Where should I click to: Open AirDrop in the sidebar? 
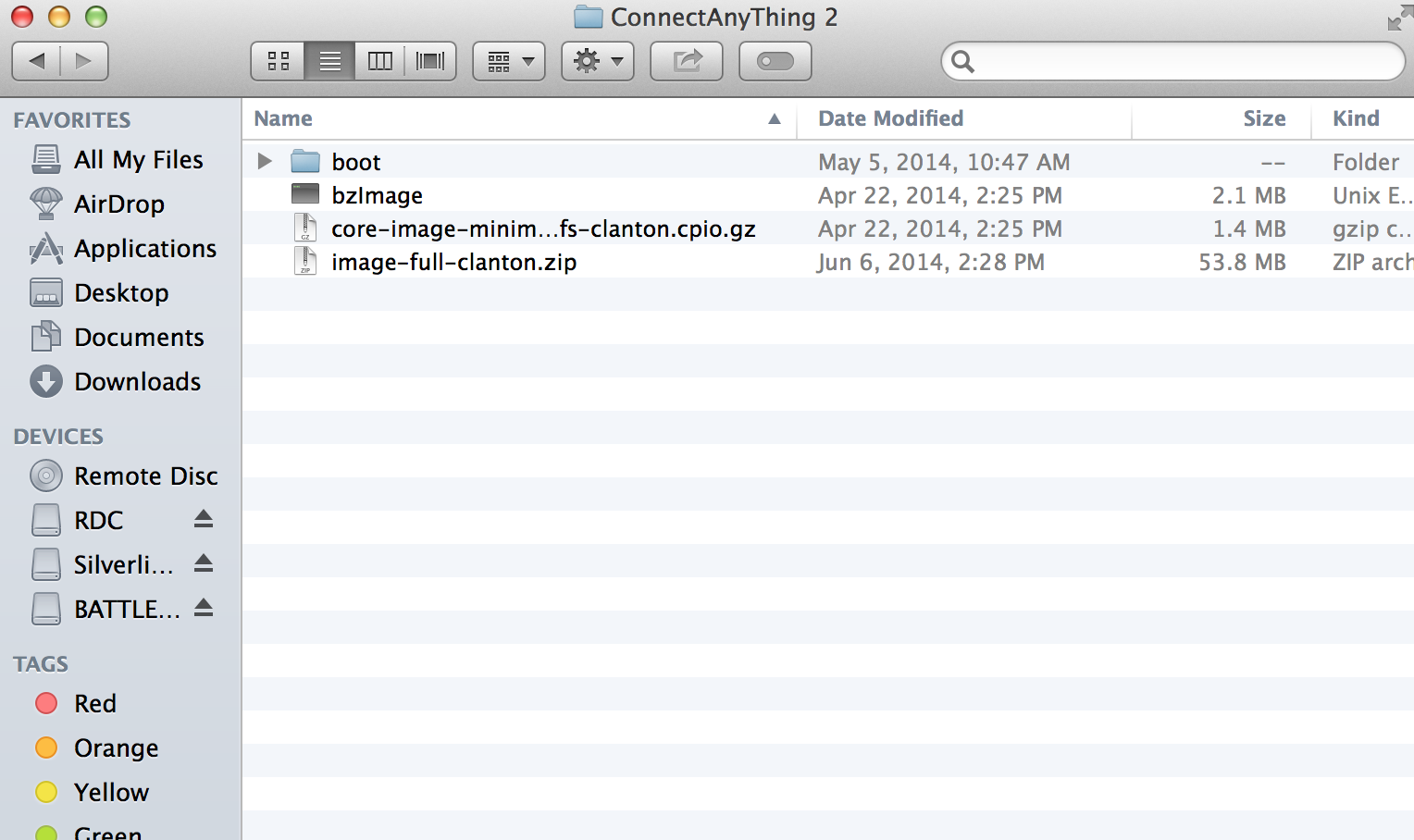[119, 204]
